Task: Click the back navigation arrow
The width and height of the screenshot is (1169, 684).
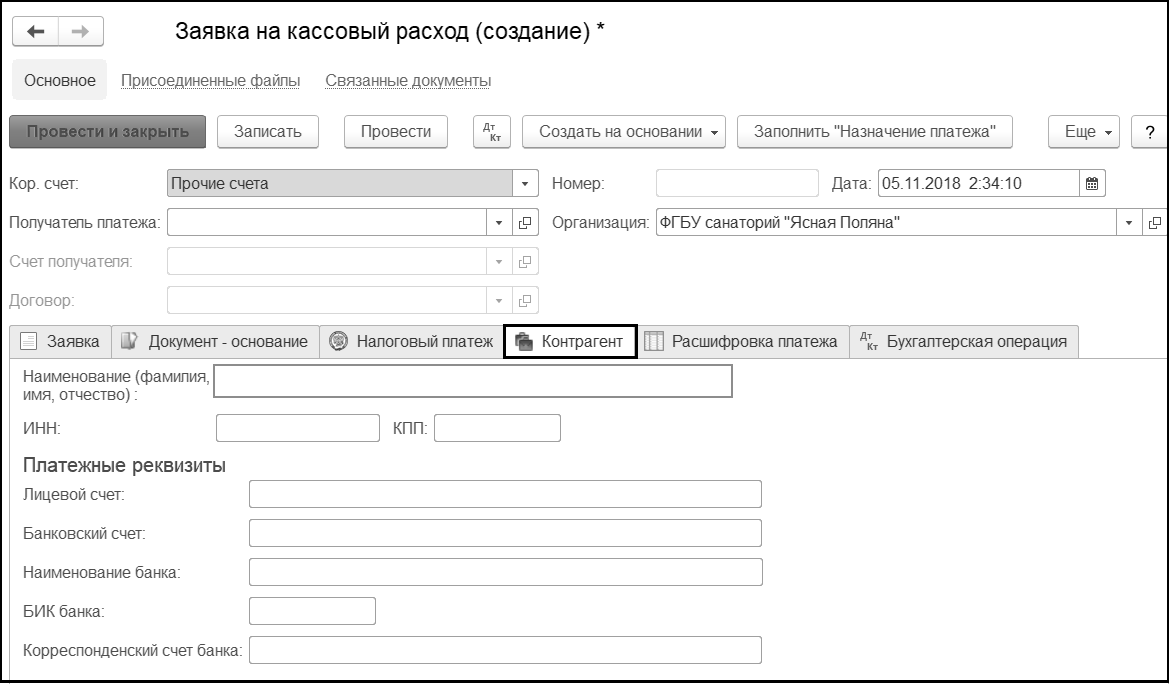Action: coord(36,32)
